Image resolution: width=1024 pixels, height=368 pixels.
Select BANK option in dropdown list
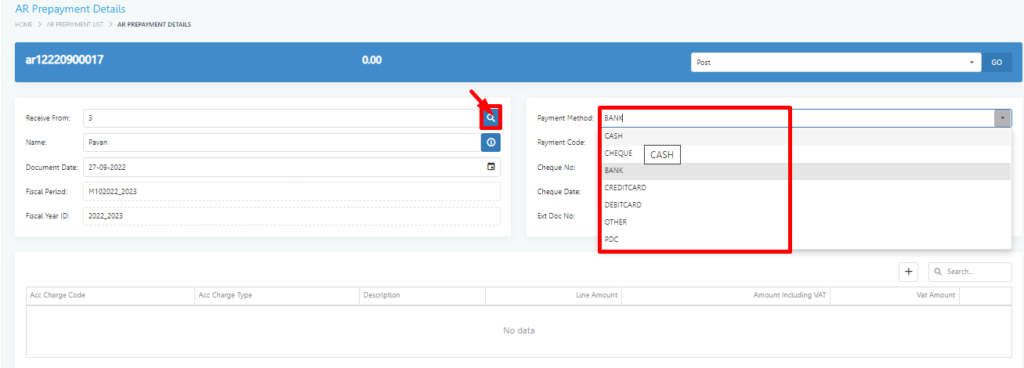tap(805, 170)
